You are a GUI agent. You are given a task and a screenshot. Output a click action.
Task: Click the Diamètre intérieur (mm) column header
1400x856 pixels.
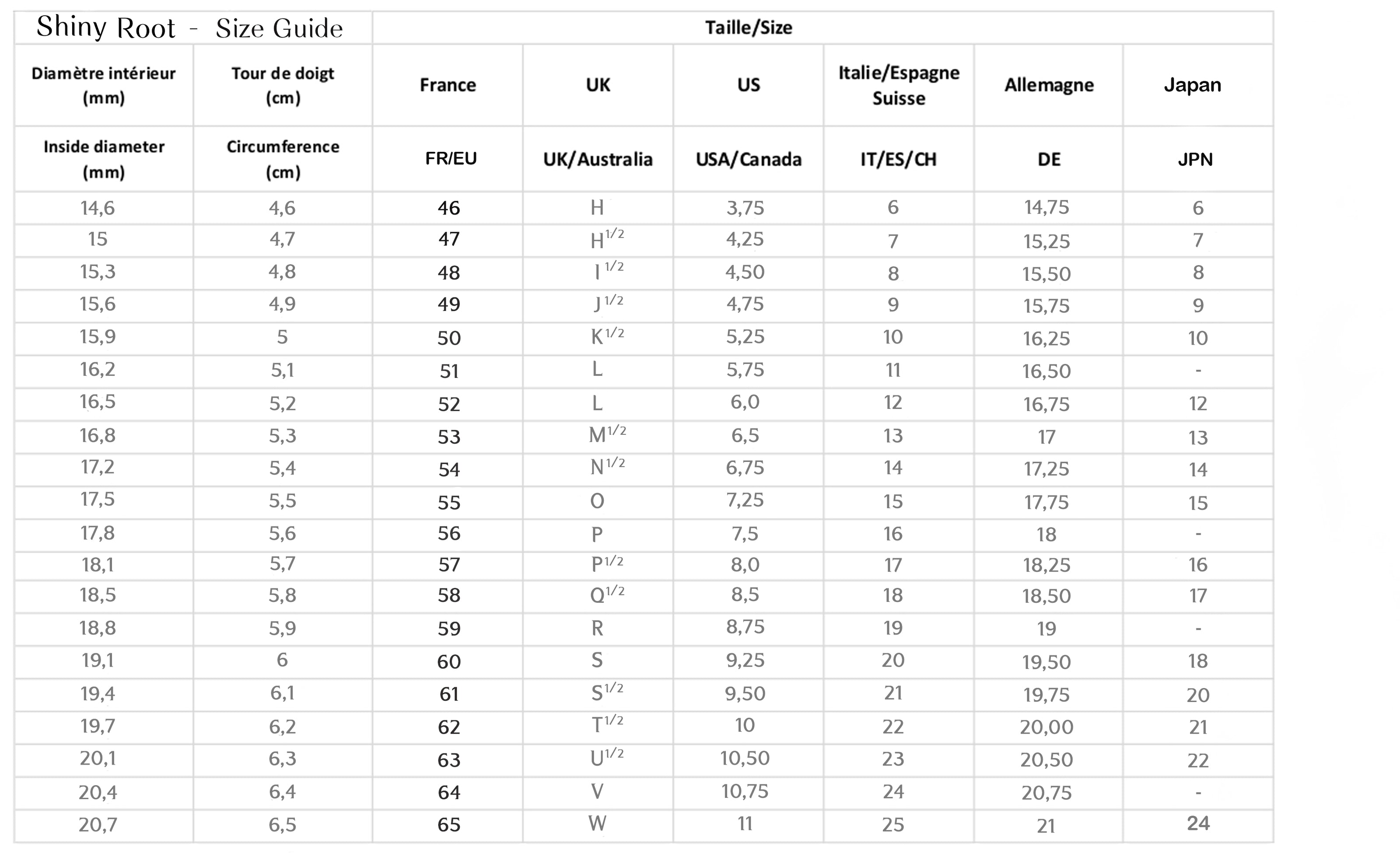tap(103, 85)
